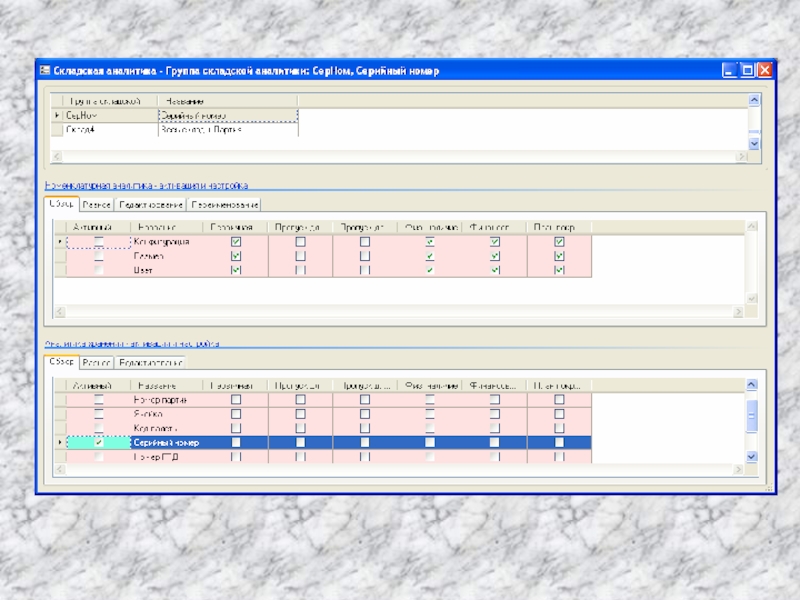Image resolution: width=800 pixels, height=600 pixels.
Task: Tick the Active checkbox for Конфигурация
Action: coord(99,241)
